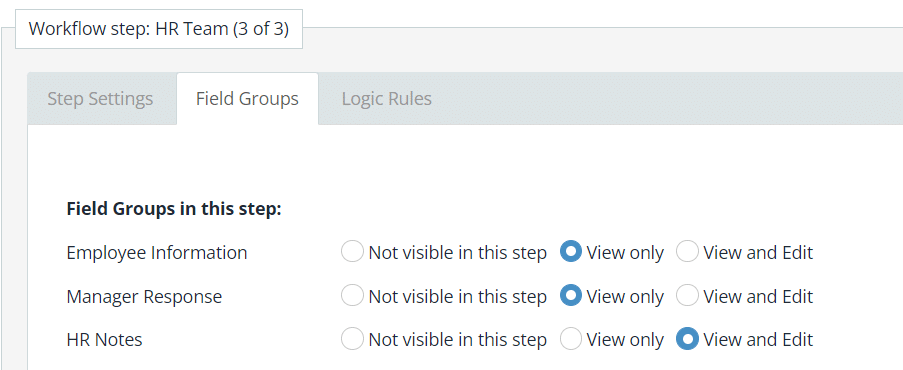This screenshot has width=903, height=370.
Task: Enable View and Edit for Employee Information
Action: click(x=687, y=252)
